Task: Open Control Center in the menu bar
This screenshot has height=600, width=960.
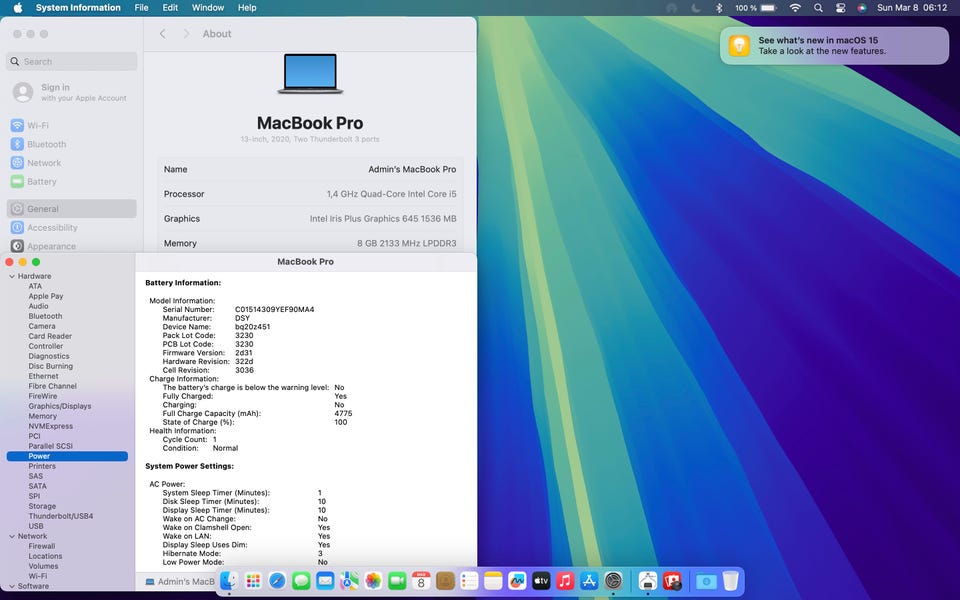Action: [840, 8]
